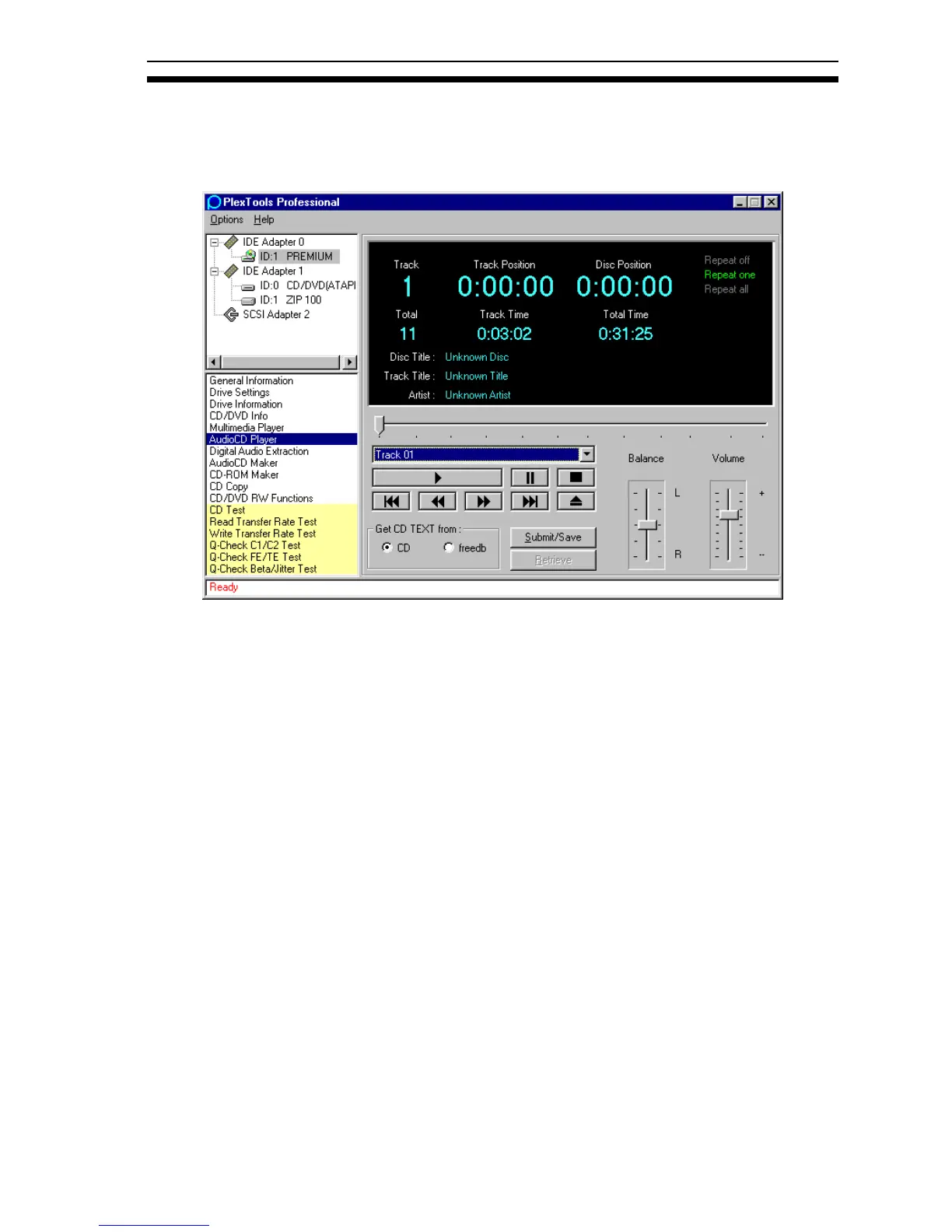Select ID:1 PREMIUM drive in tree

(296, 256)
